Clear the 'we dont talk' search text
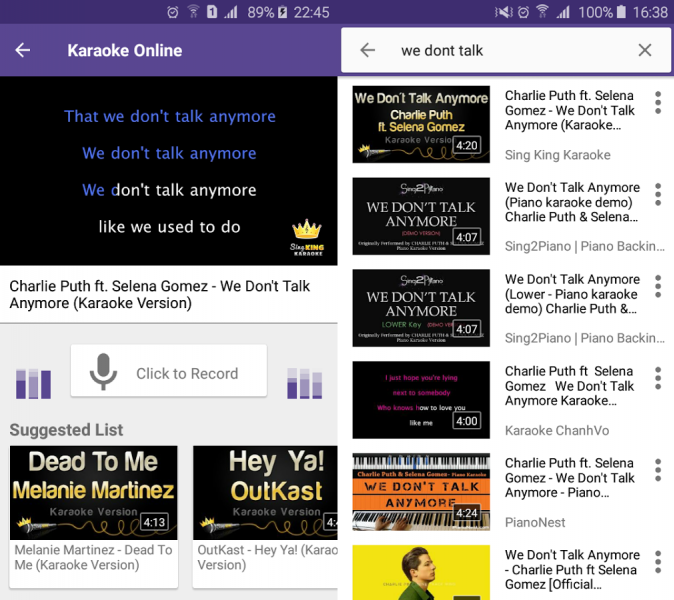Viewport: 674px width, 600px height. click(645, 50)
